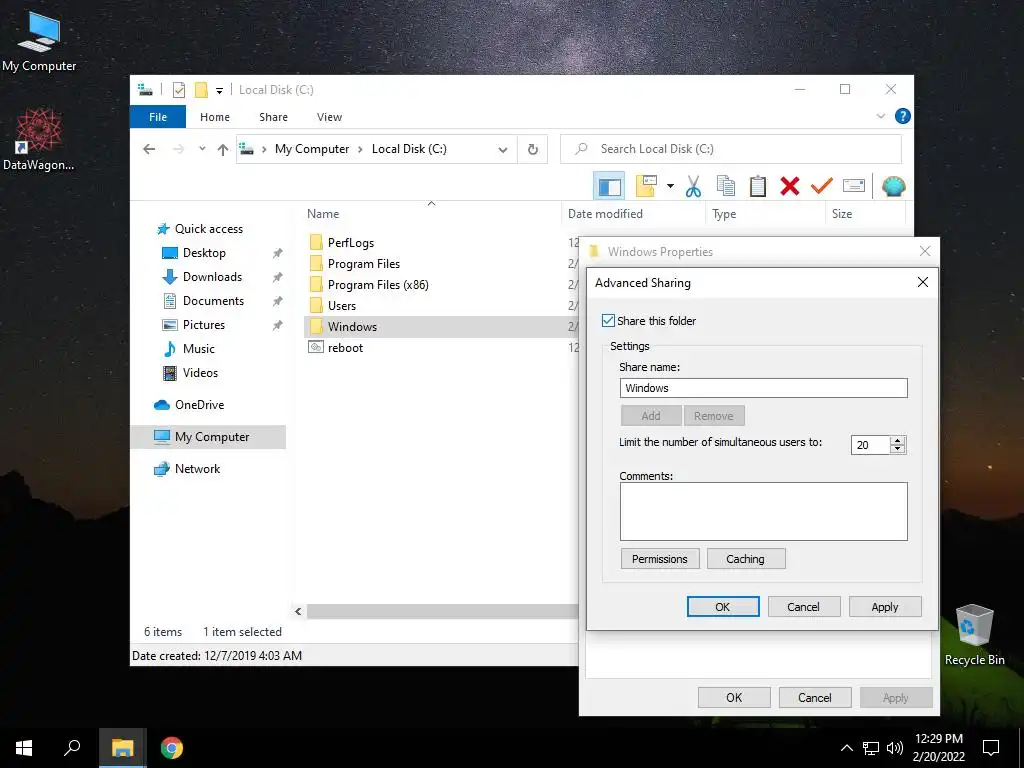Click the preview pane toolbar icon
The height and width of the screenshot is (768, 1024).
pos(609,186)
